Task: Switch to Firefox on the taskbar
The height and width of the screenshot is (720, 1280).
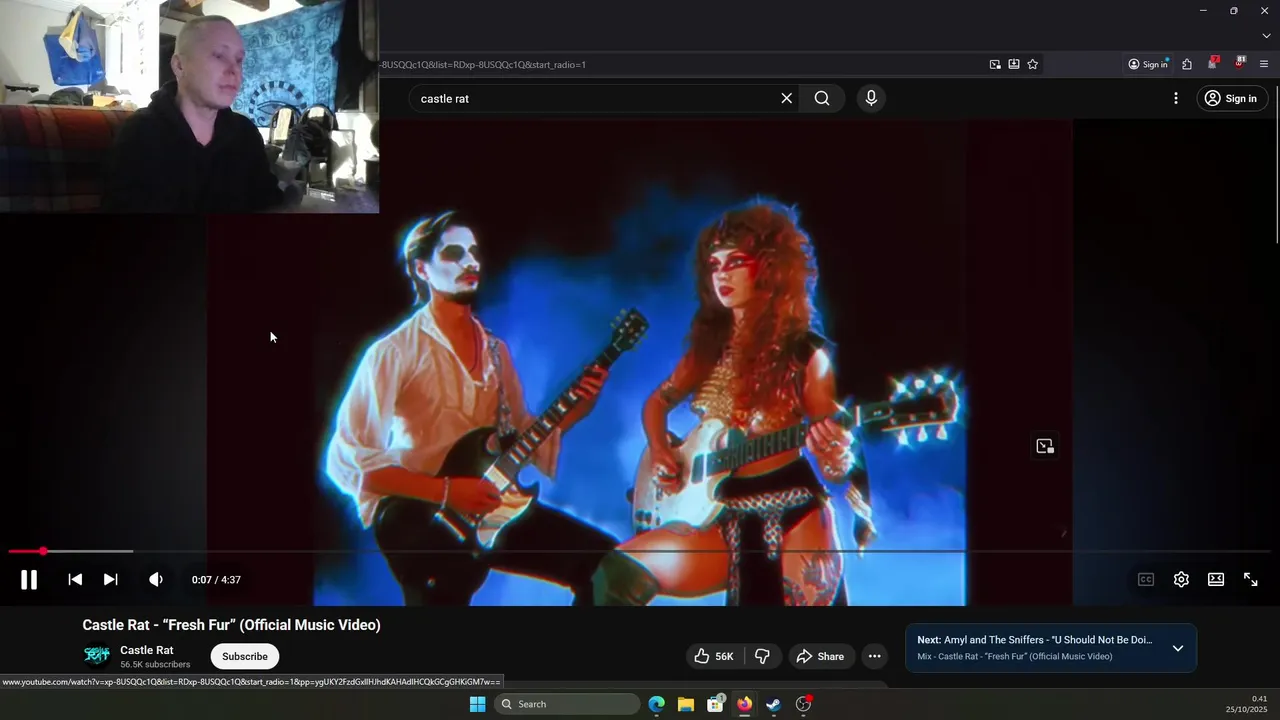Action: [x=744, y=704]
